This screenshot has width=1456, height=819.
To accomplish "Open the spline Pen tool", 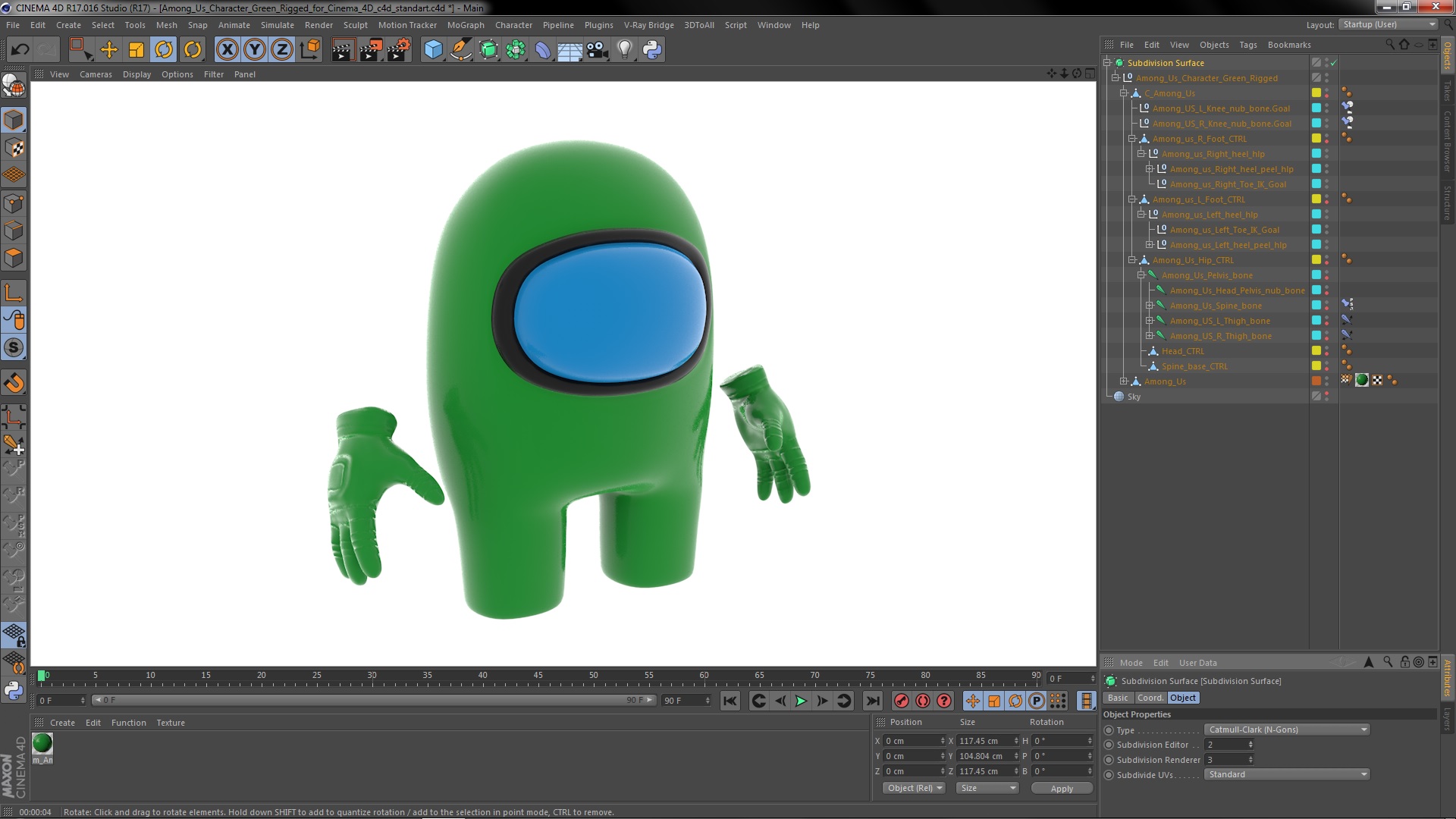I will pos(460,50).
